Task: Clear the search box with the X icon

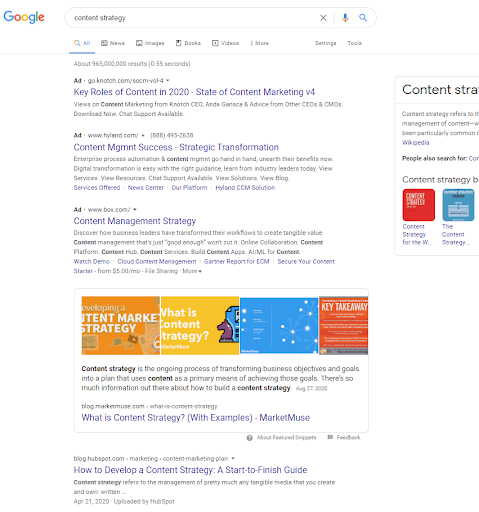Action: [323, 18]
